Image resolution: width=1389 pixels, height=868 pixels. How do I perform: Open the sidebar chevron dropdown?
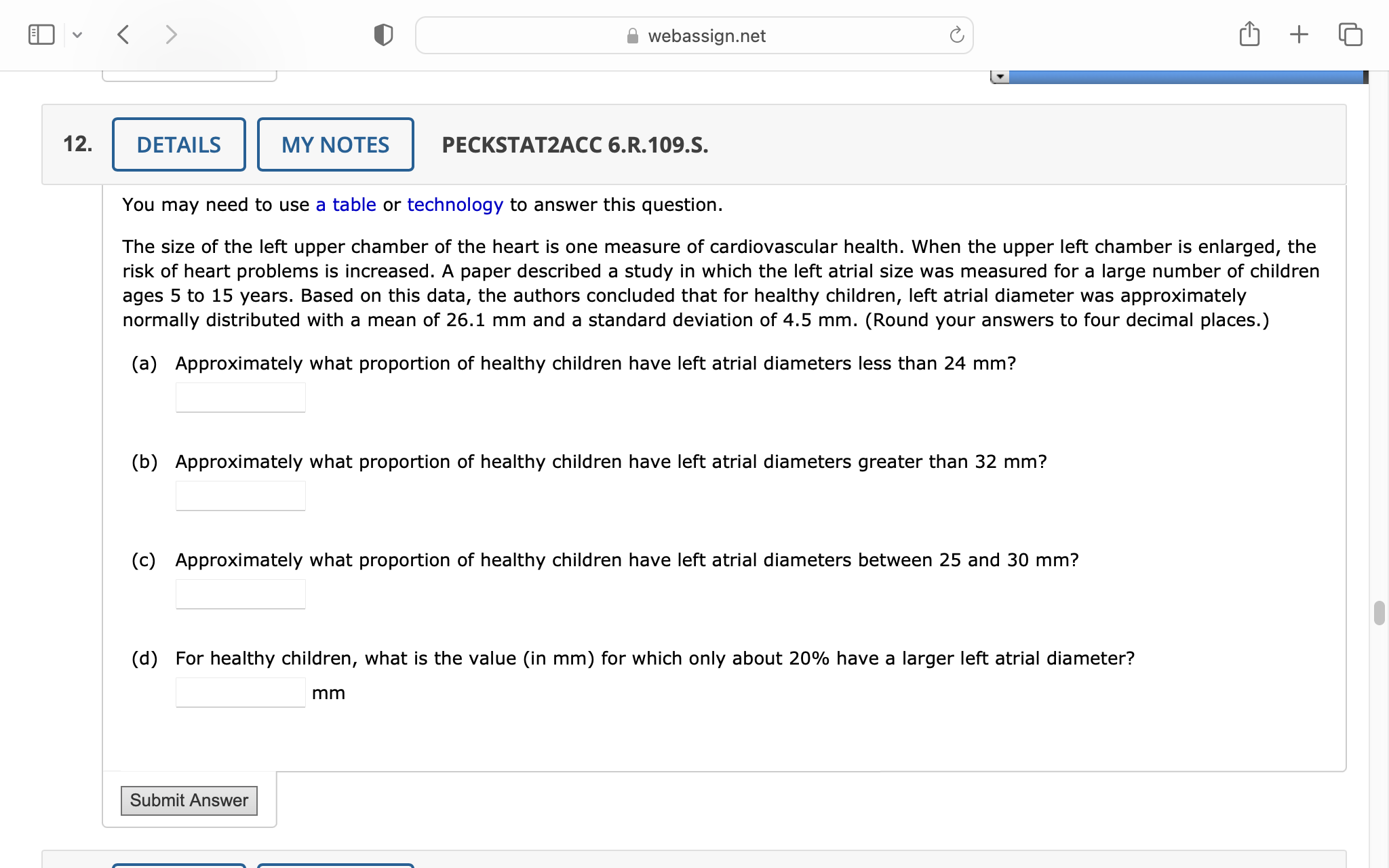point(77,35)
